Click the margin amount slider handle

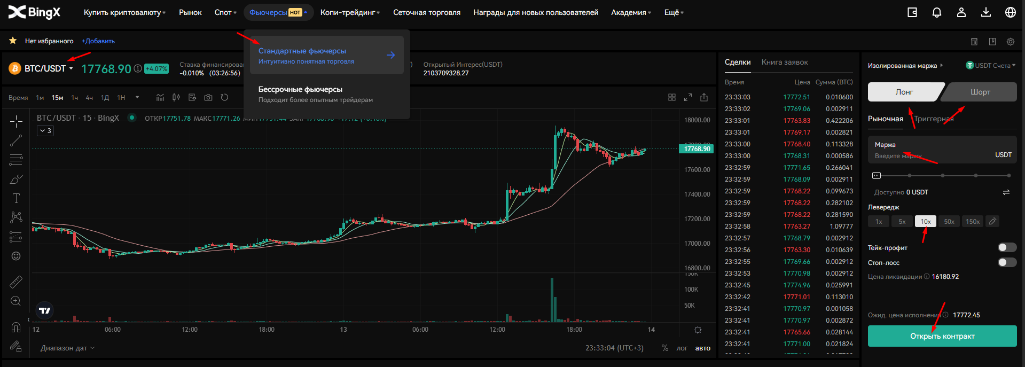click(x=876, y=175)
